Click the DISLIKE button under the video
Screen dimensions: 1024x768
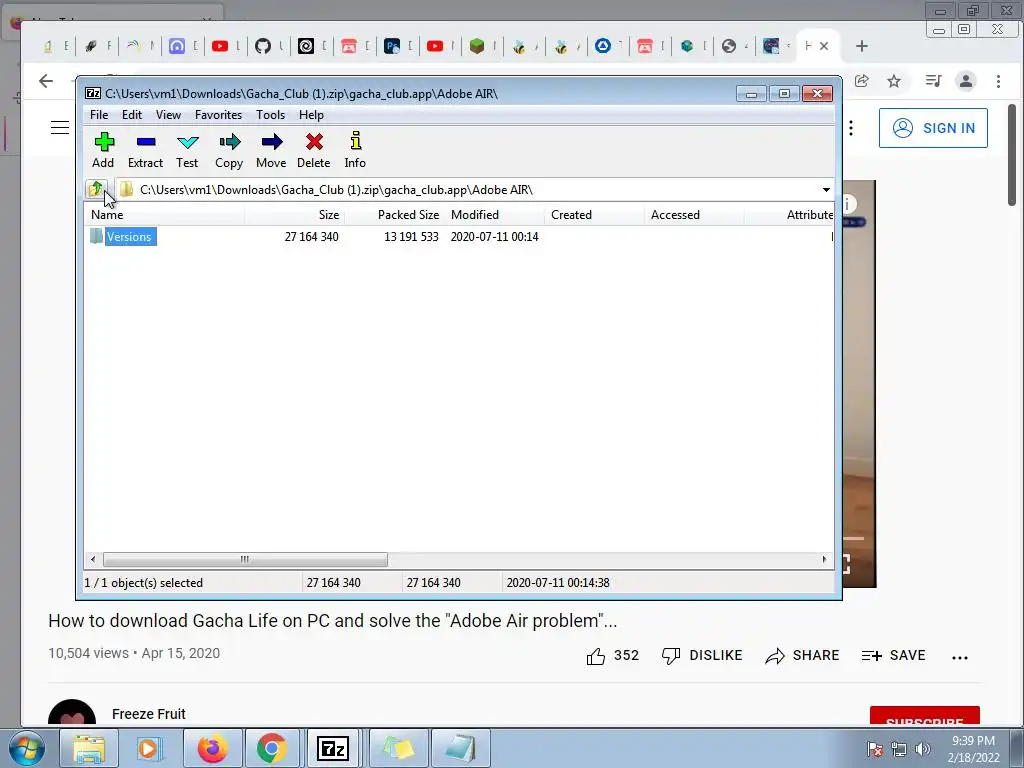(x=702, y=656)
